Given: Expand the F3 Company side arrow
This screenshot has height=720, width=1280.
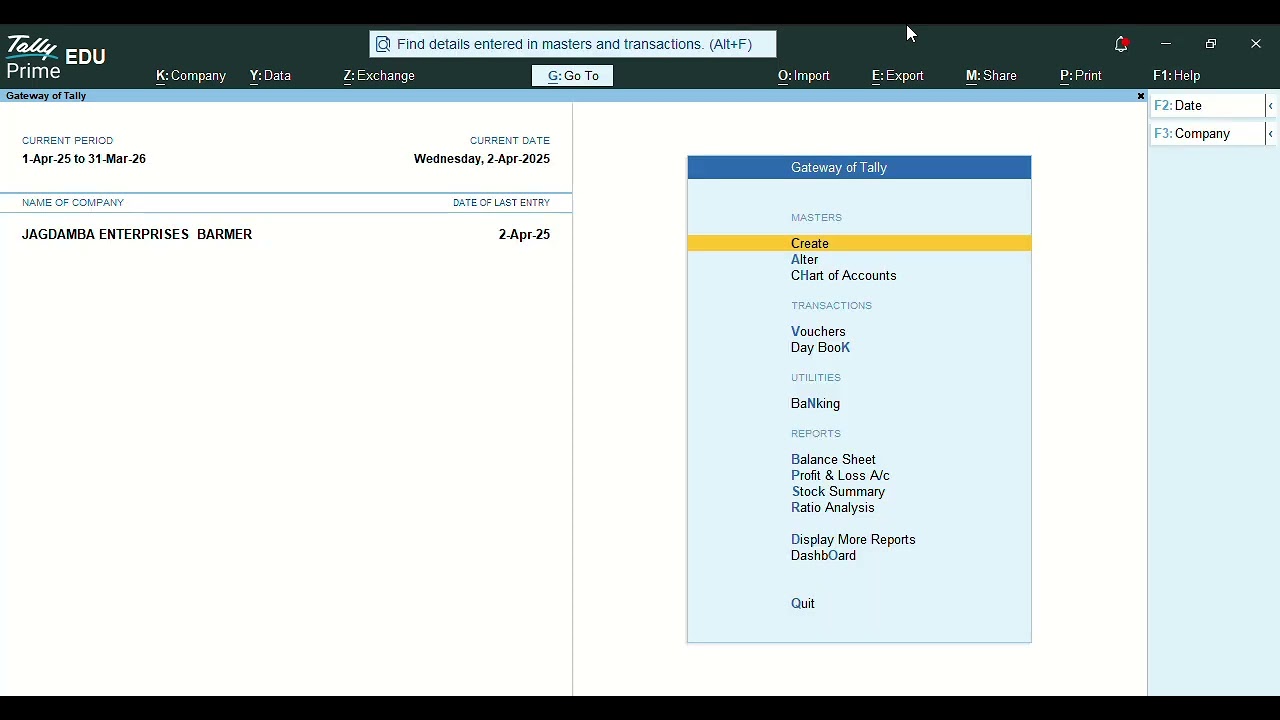Looking at the screenshot, I should (x=1271, y=134).
